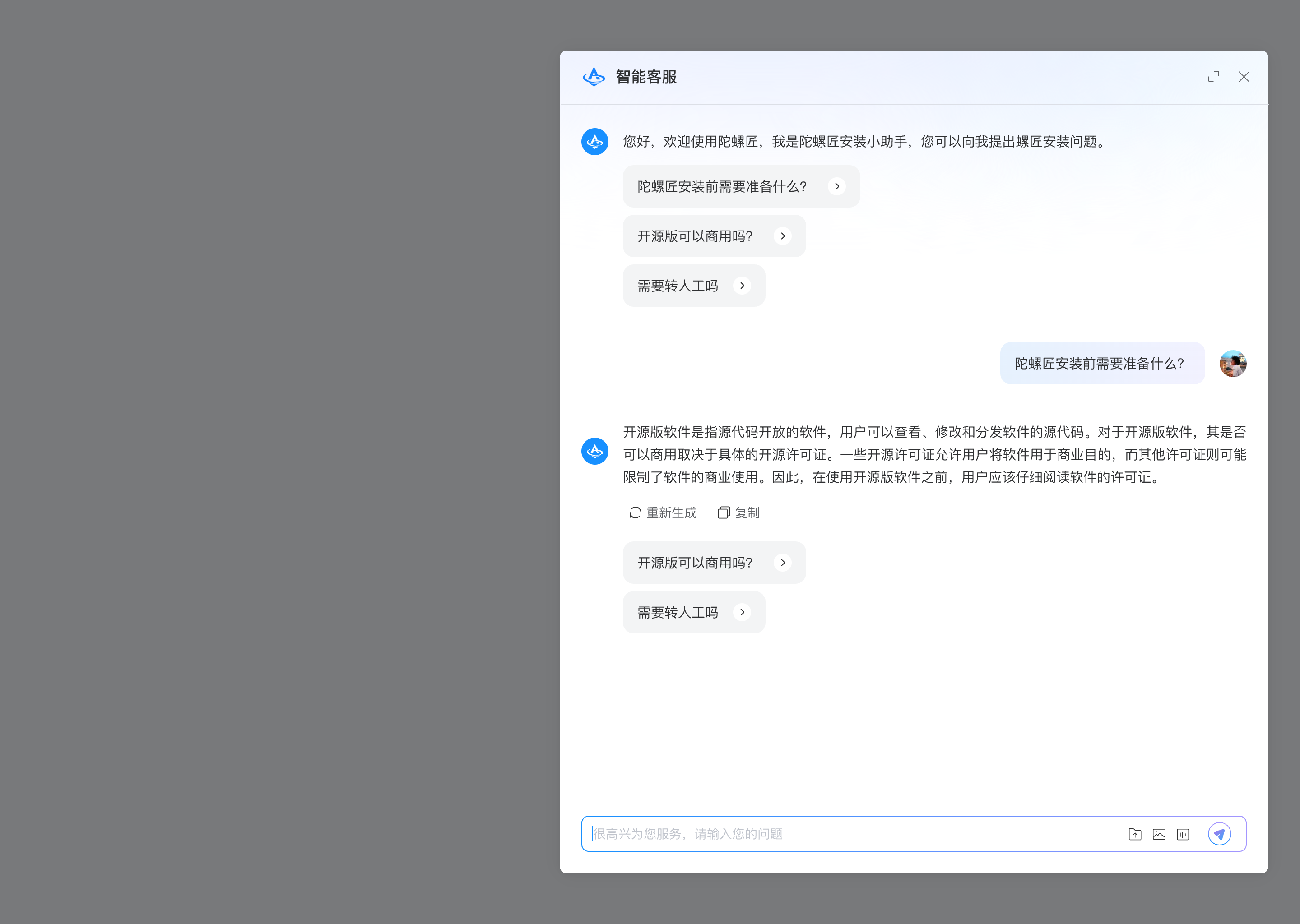This screenshot has width=1300, height=924.
Task: Copy the answer with 复制
Action: pos(738,513)
